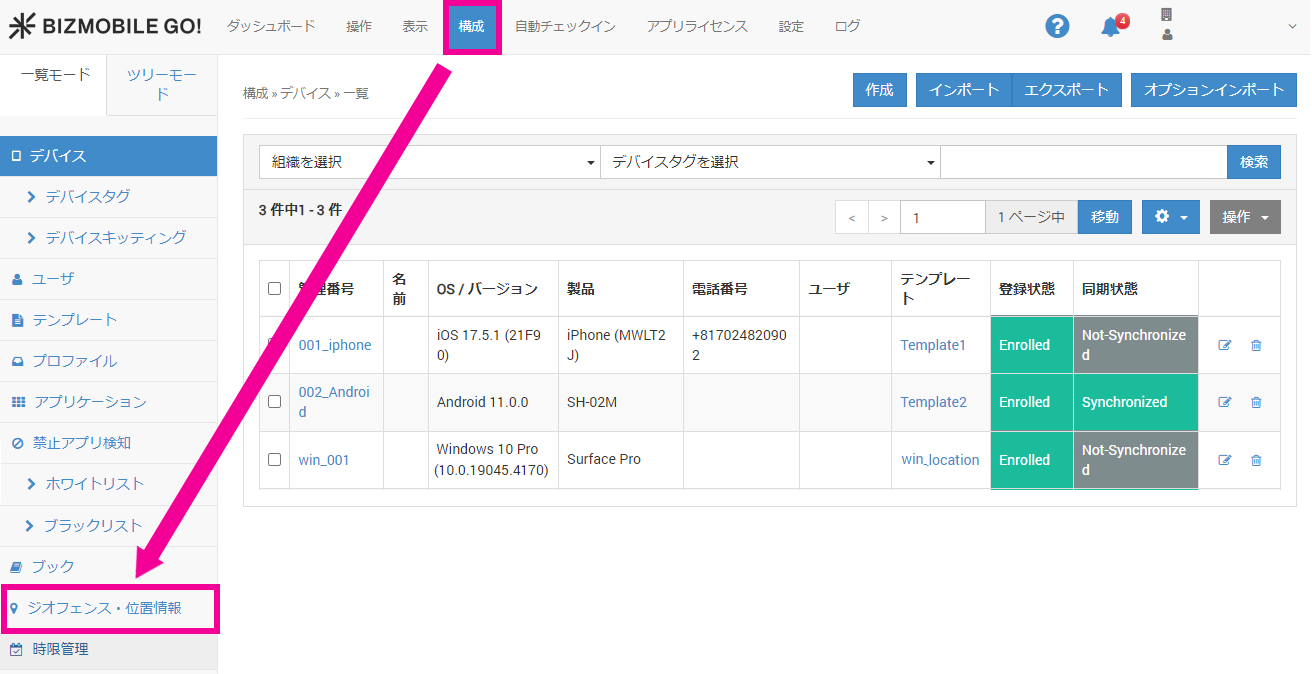This screenshot has width=1312, height=674.
Task: Open the gear settings dropdown button
Action: 1170,217
